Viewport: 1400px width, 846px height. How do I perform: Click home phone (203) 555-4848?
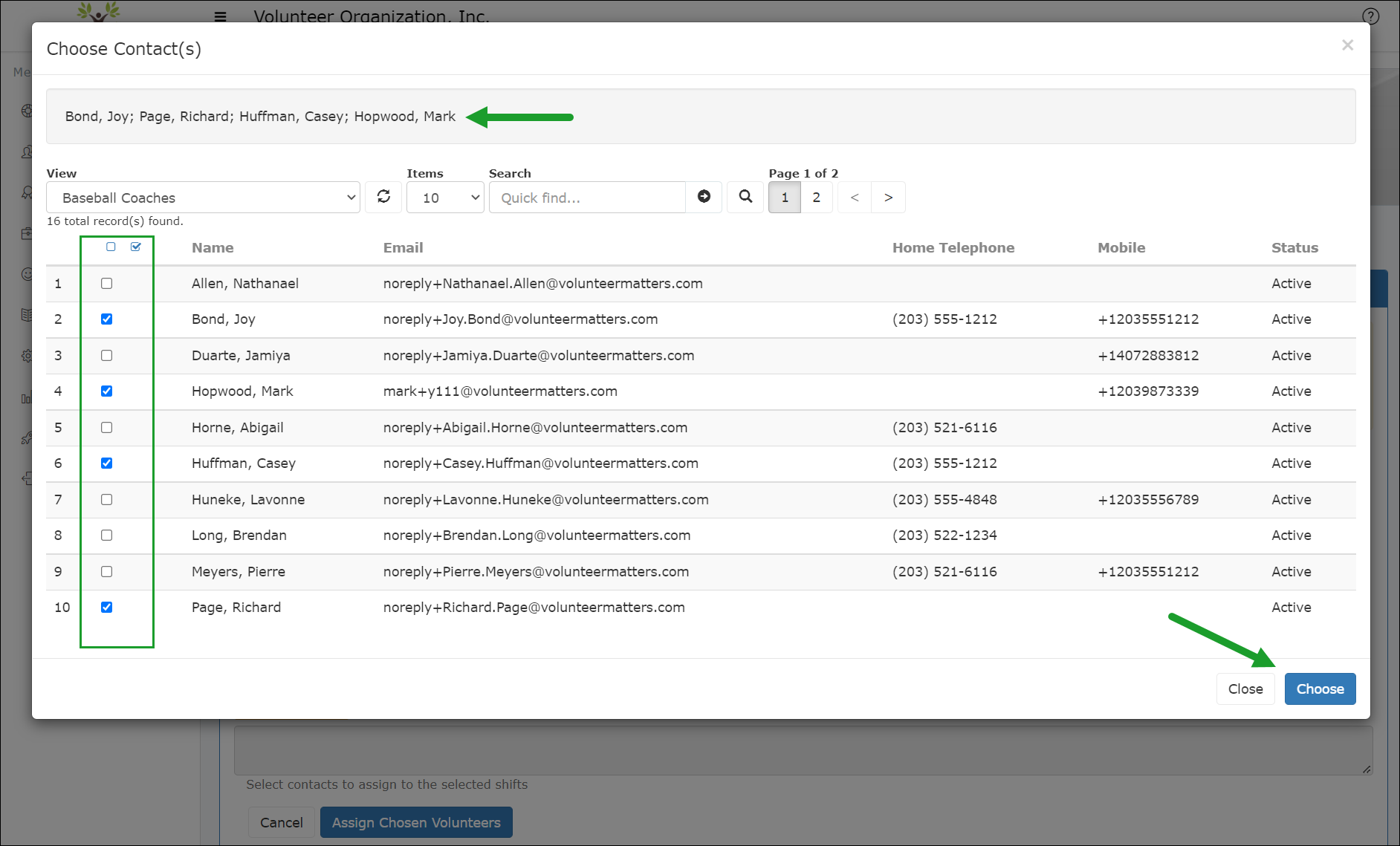[944, 500]
